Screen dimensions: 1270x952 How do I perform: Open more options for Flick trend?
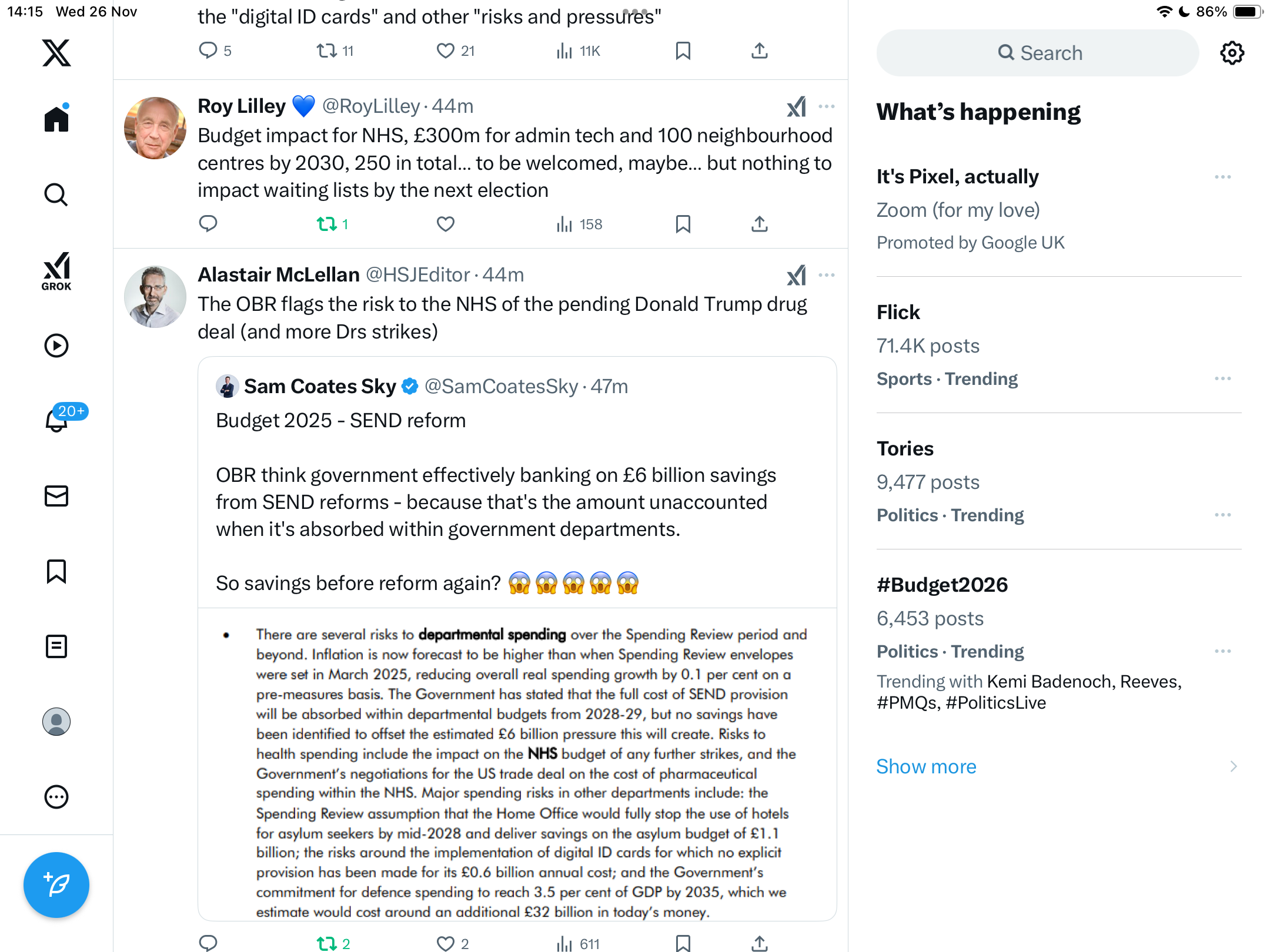tap(1222, 378)
